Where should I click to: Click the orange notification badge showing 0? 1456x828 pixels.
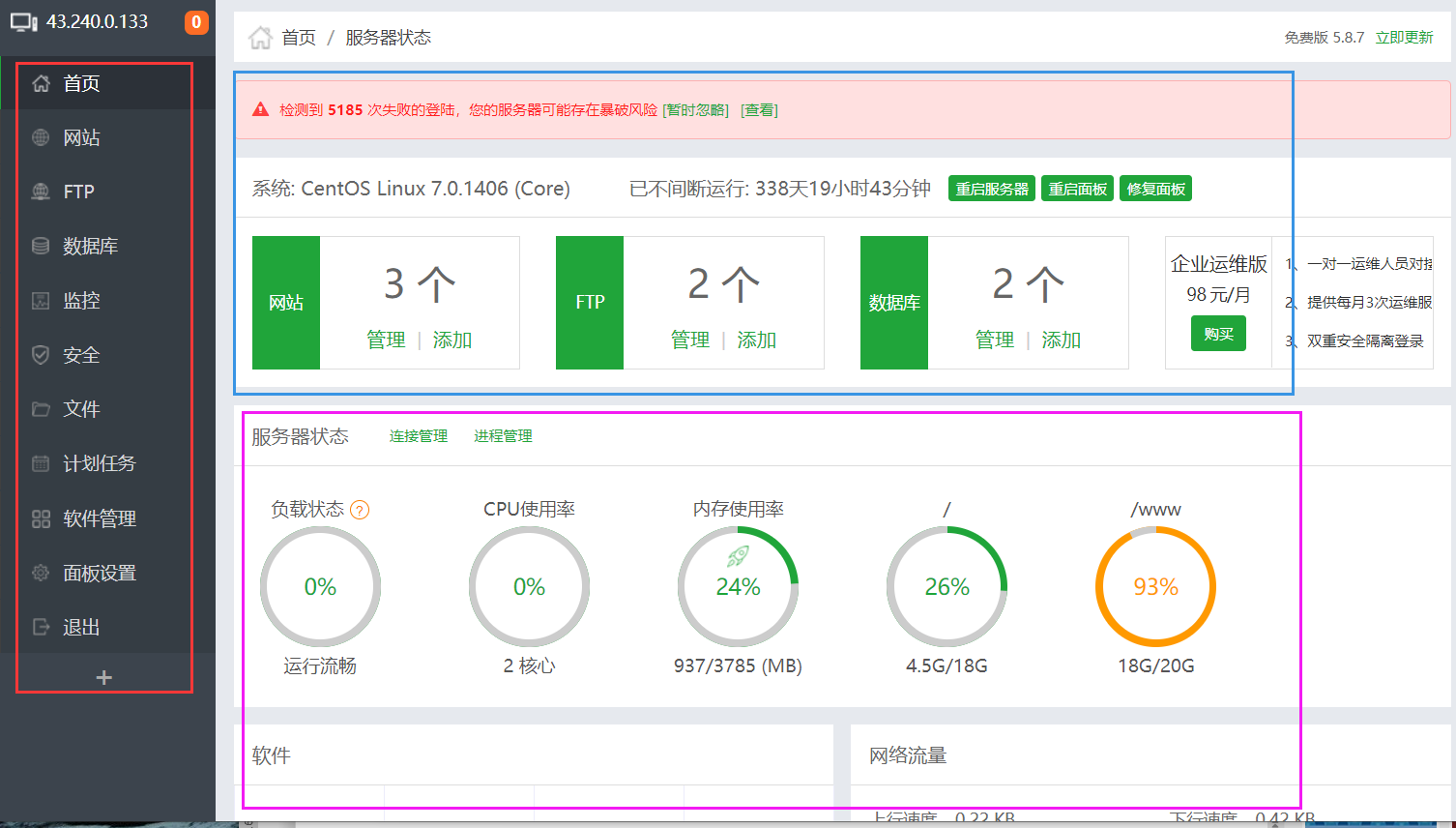[196, 21]
